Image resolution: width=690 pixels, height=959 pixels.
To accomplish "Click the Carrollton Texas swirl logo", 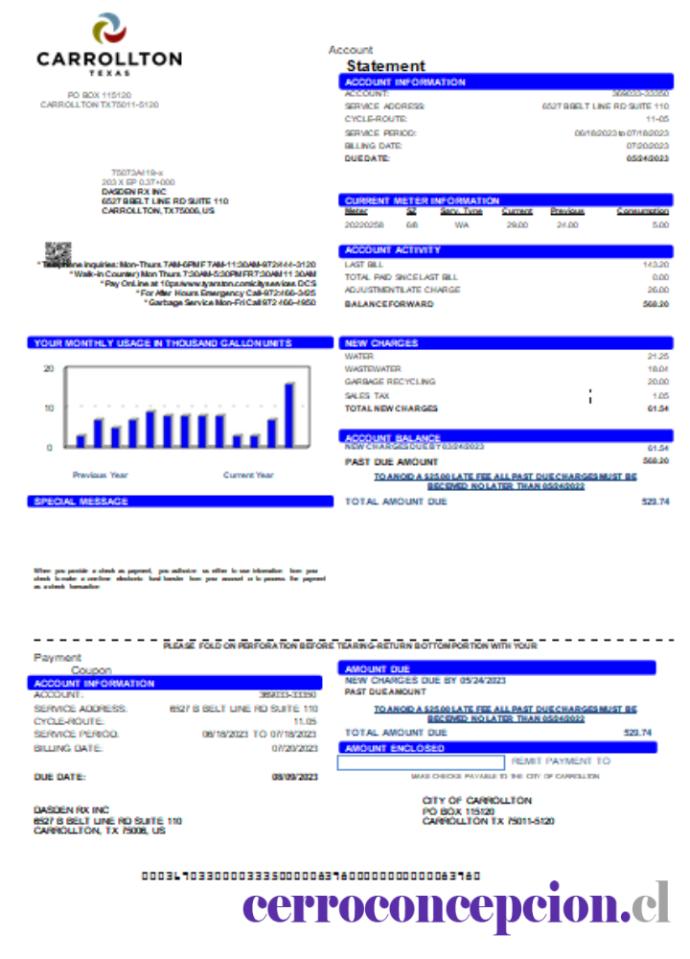I will (109, 28).
